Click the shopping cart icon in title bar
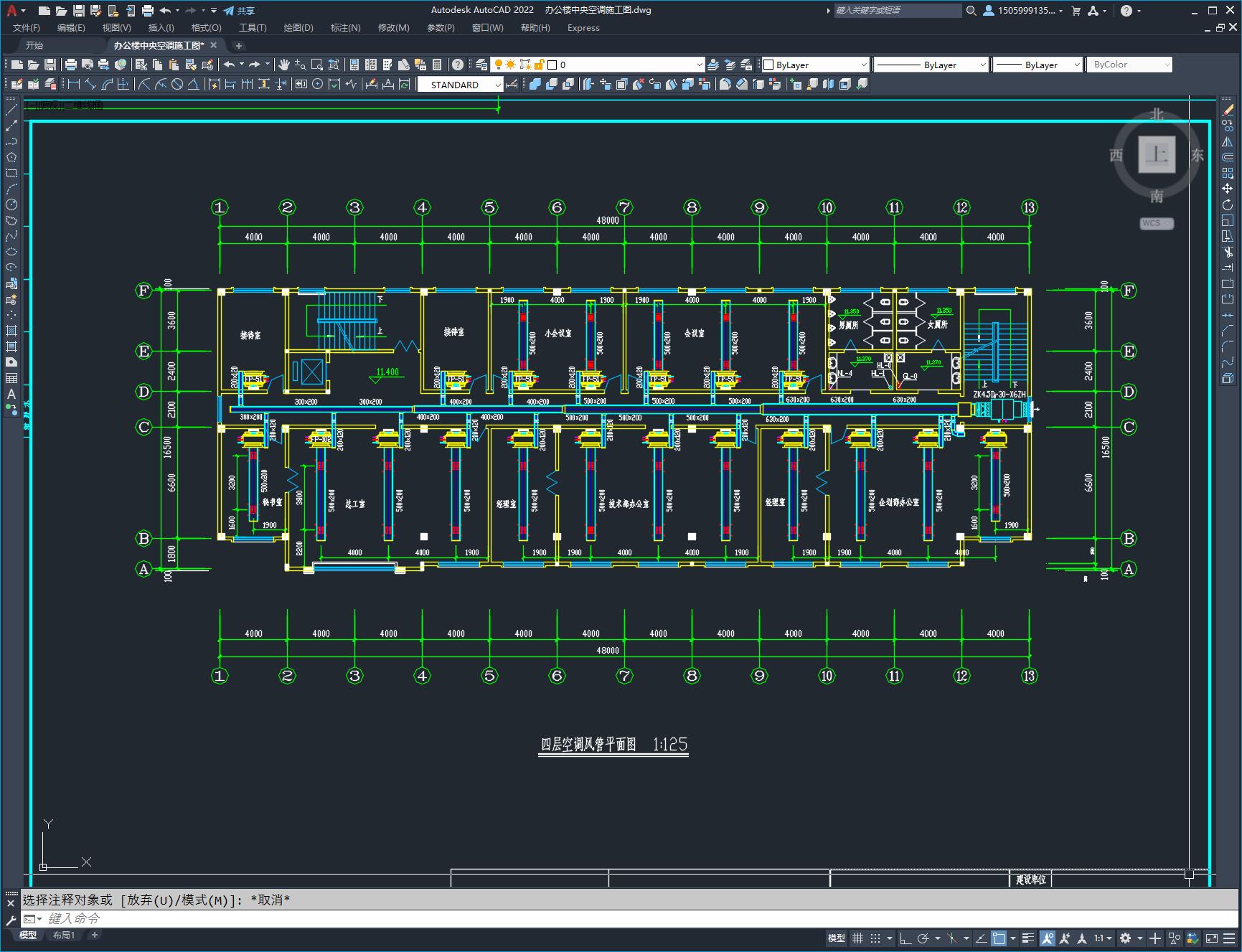 tap(1076, 10)
